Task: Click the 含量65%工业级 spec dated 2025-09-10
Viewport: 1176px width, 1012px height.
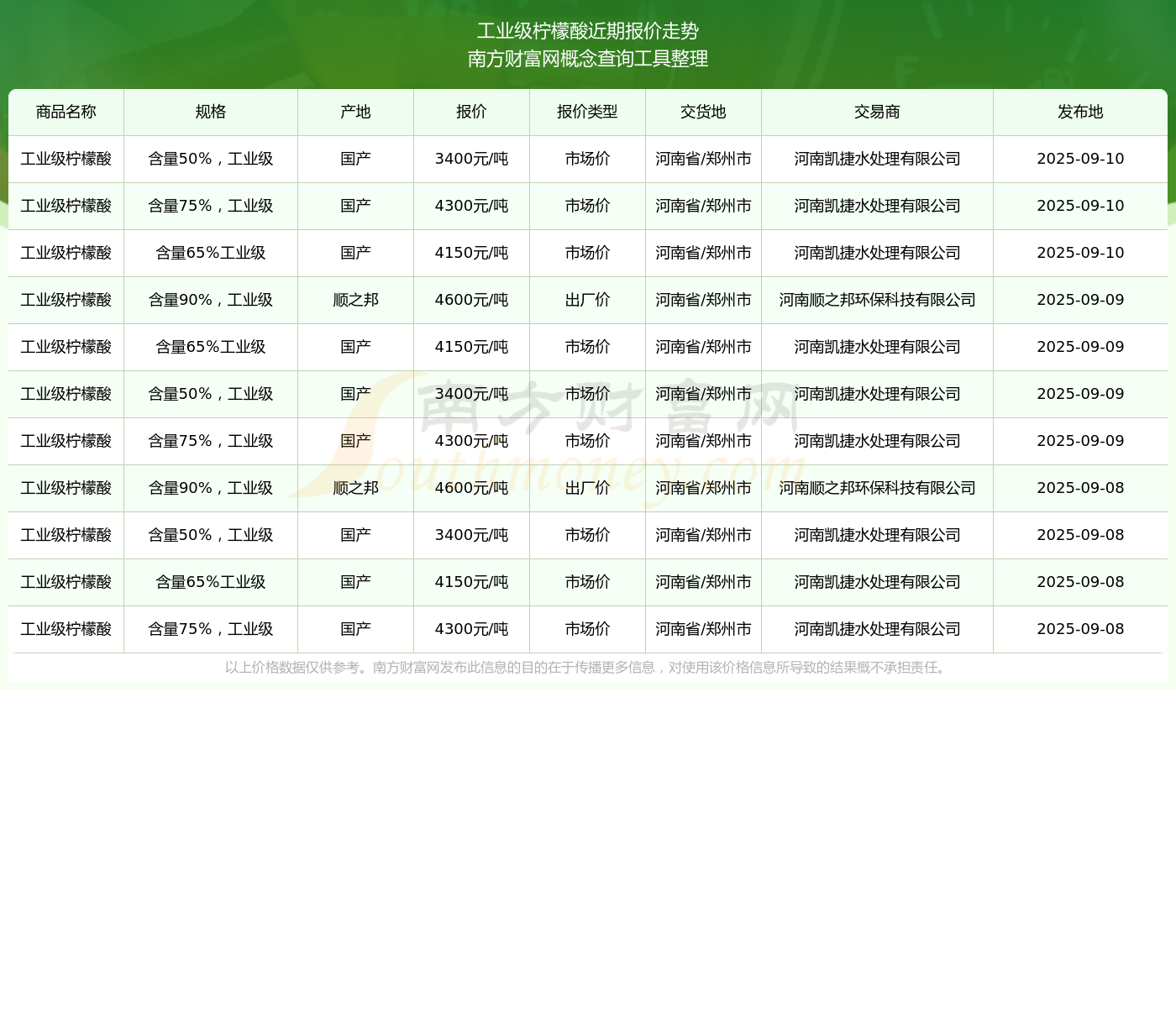Action: (x=210, y=253)
